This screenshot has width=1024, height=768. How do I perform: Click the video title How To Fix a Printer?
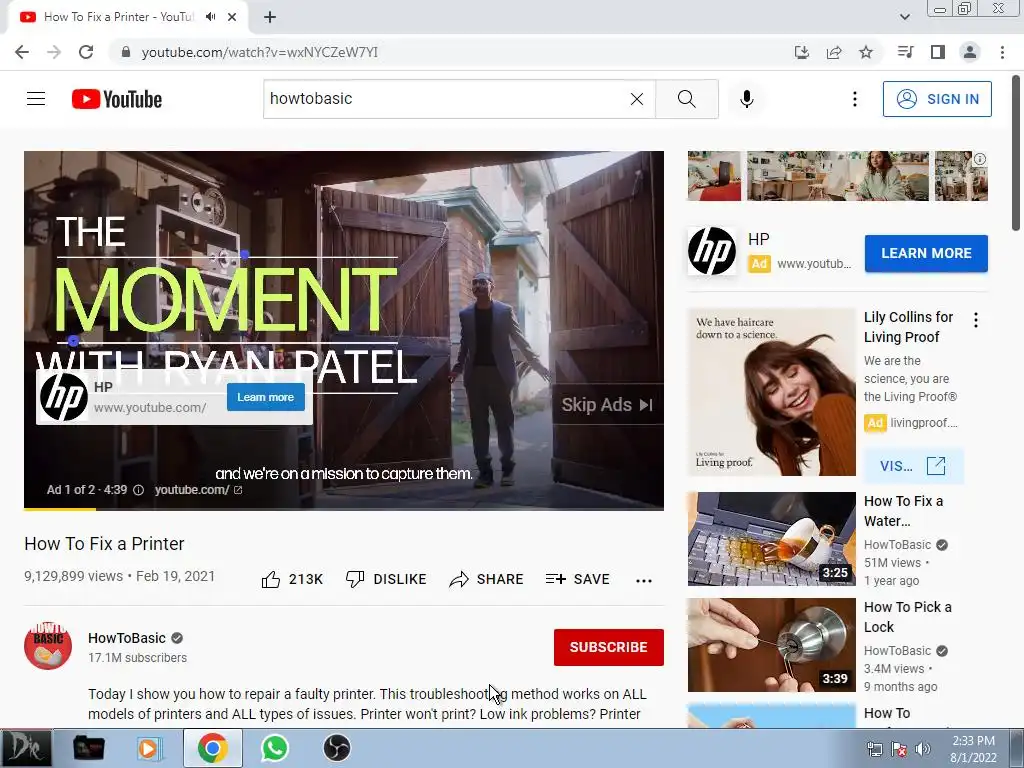[104, 544]
